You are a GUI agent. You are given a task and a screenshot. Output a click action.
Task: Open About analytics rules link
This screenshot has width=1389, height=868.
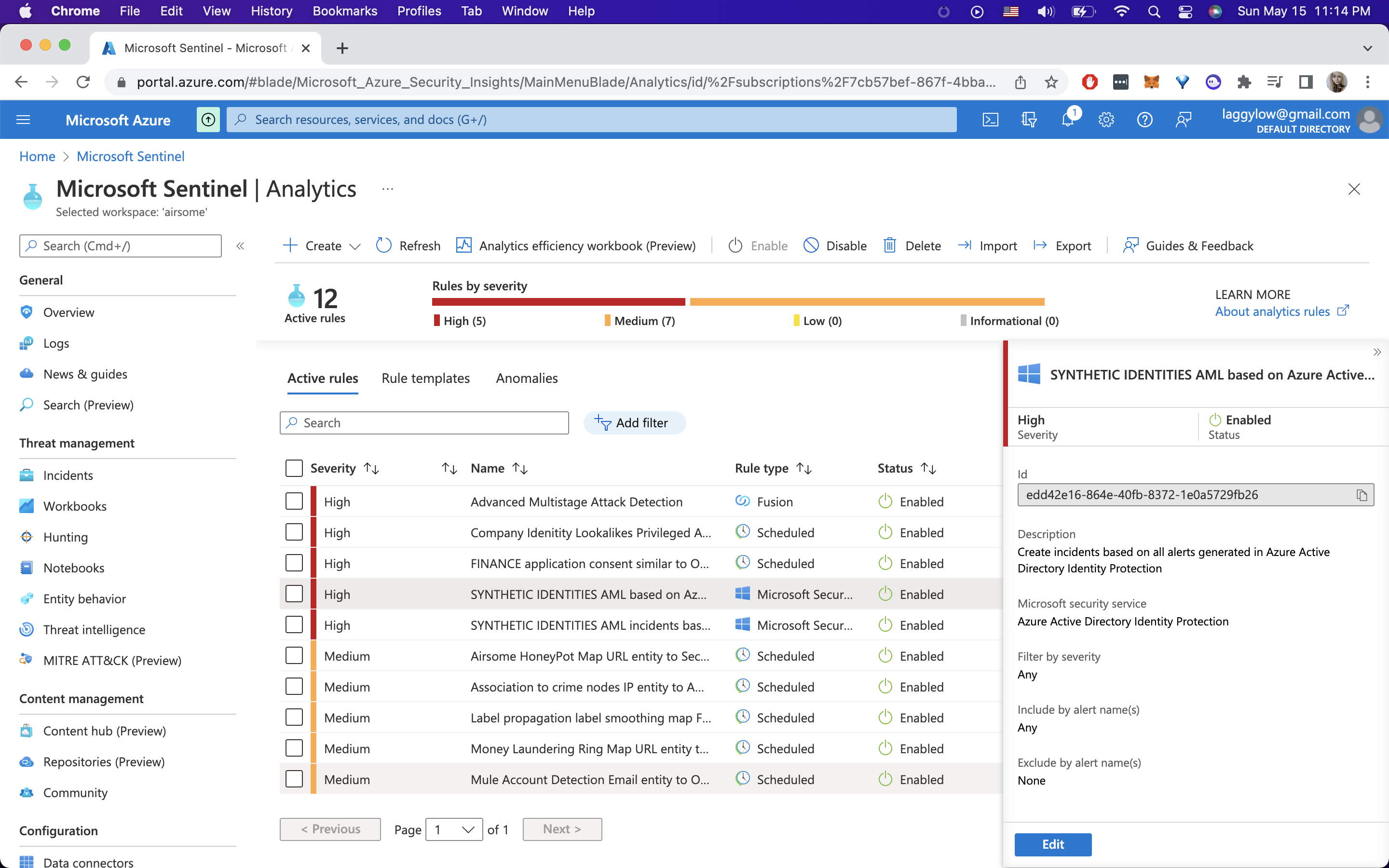(1272, 311)
